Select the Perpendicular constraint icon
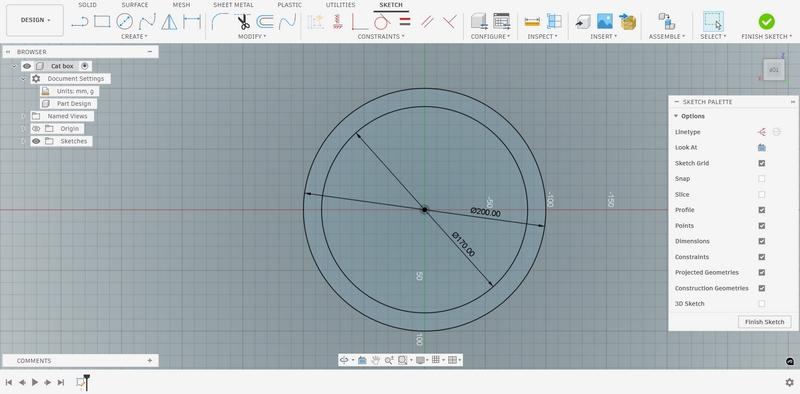Viewport: 800px width, 394px height. [x=449, y=21]
